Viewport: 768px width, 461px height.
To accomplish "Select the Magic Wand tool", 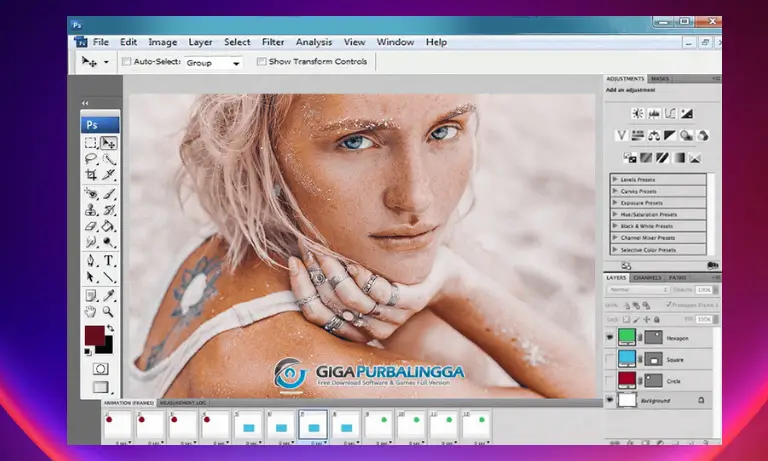I will (x=108, y=159).
